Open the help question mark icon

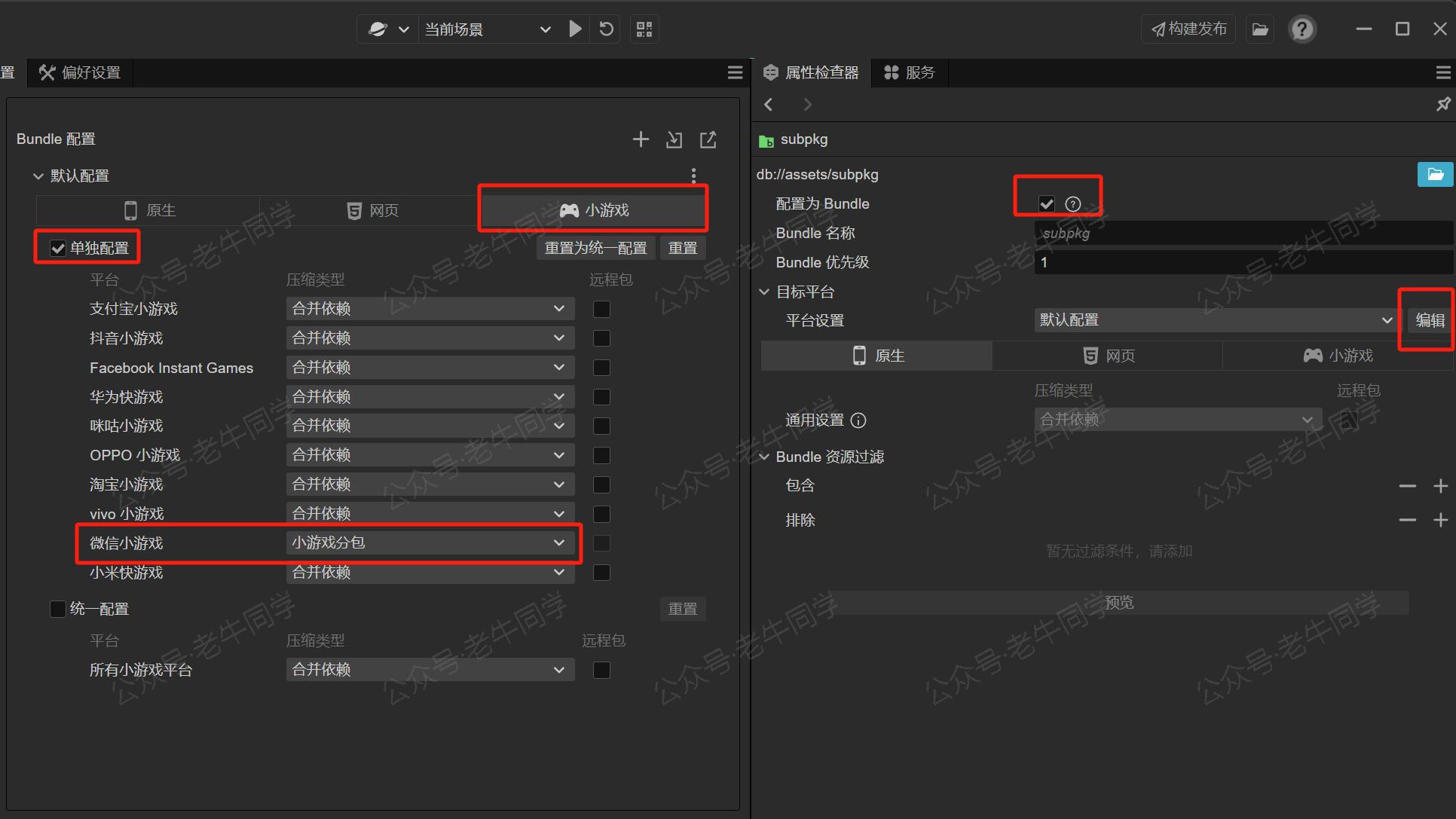[1302, 29]
